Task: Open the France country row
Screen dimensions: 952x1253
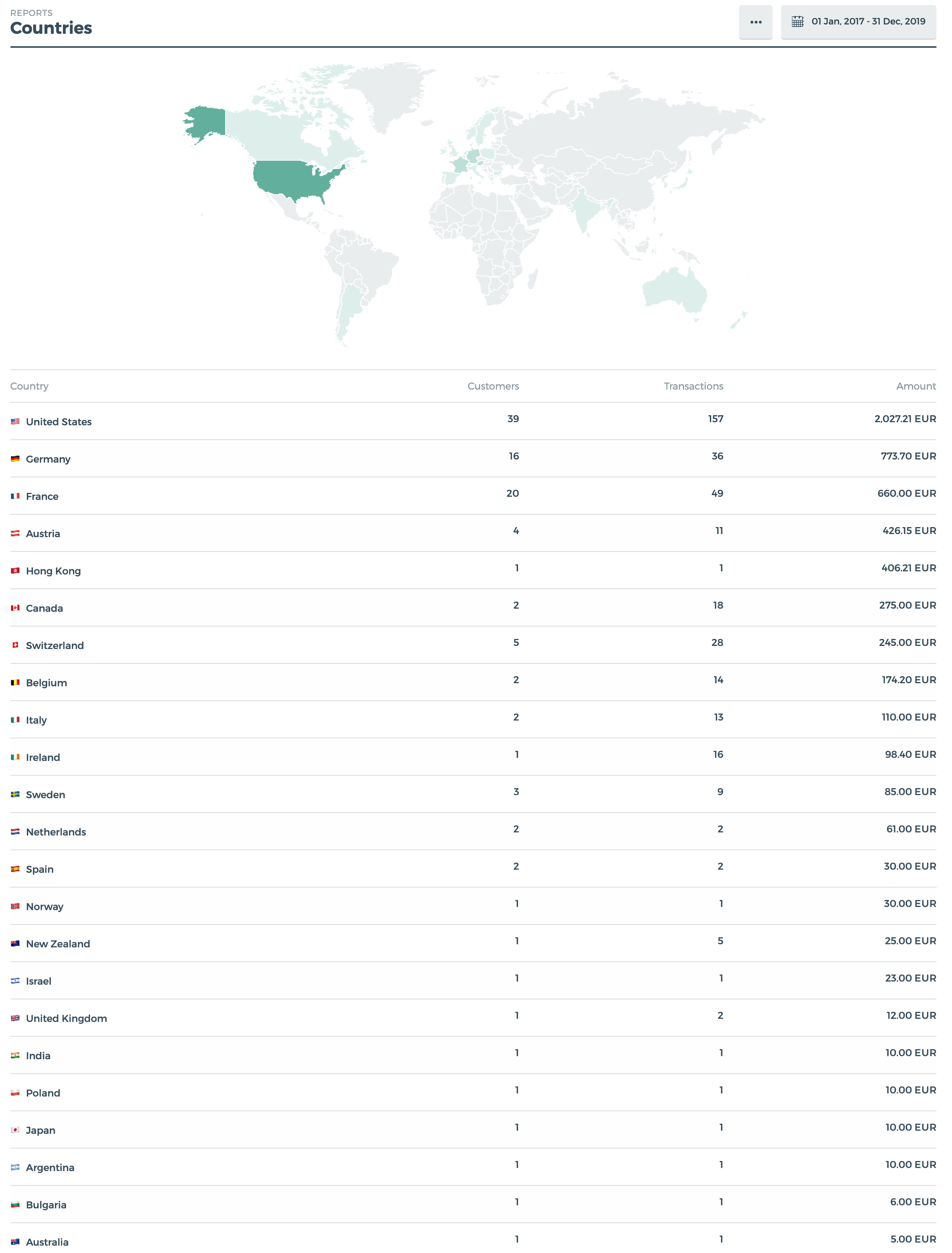Action: click(473, 496)
